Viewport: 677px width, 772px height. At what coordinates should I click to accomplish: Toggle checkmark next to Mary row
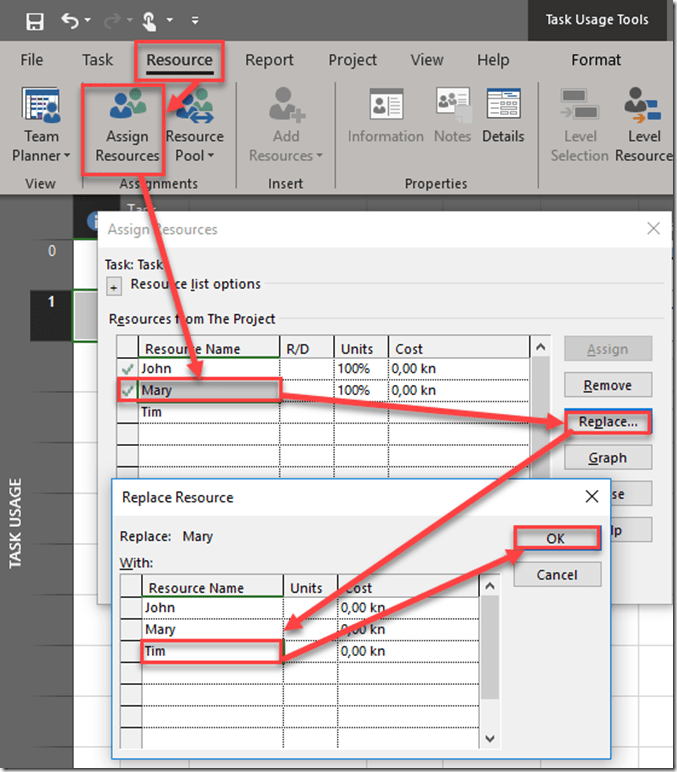point(127,390)
